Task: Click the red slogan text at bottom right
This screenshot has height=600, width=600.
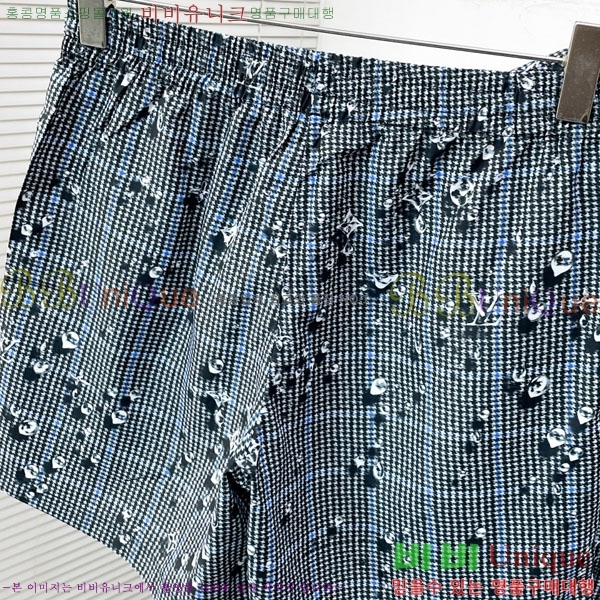Action: tap(497, 584)
